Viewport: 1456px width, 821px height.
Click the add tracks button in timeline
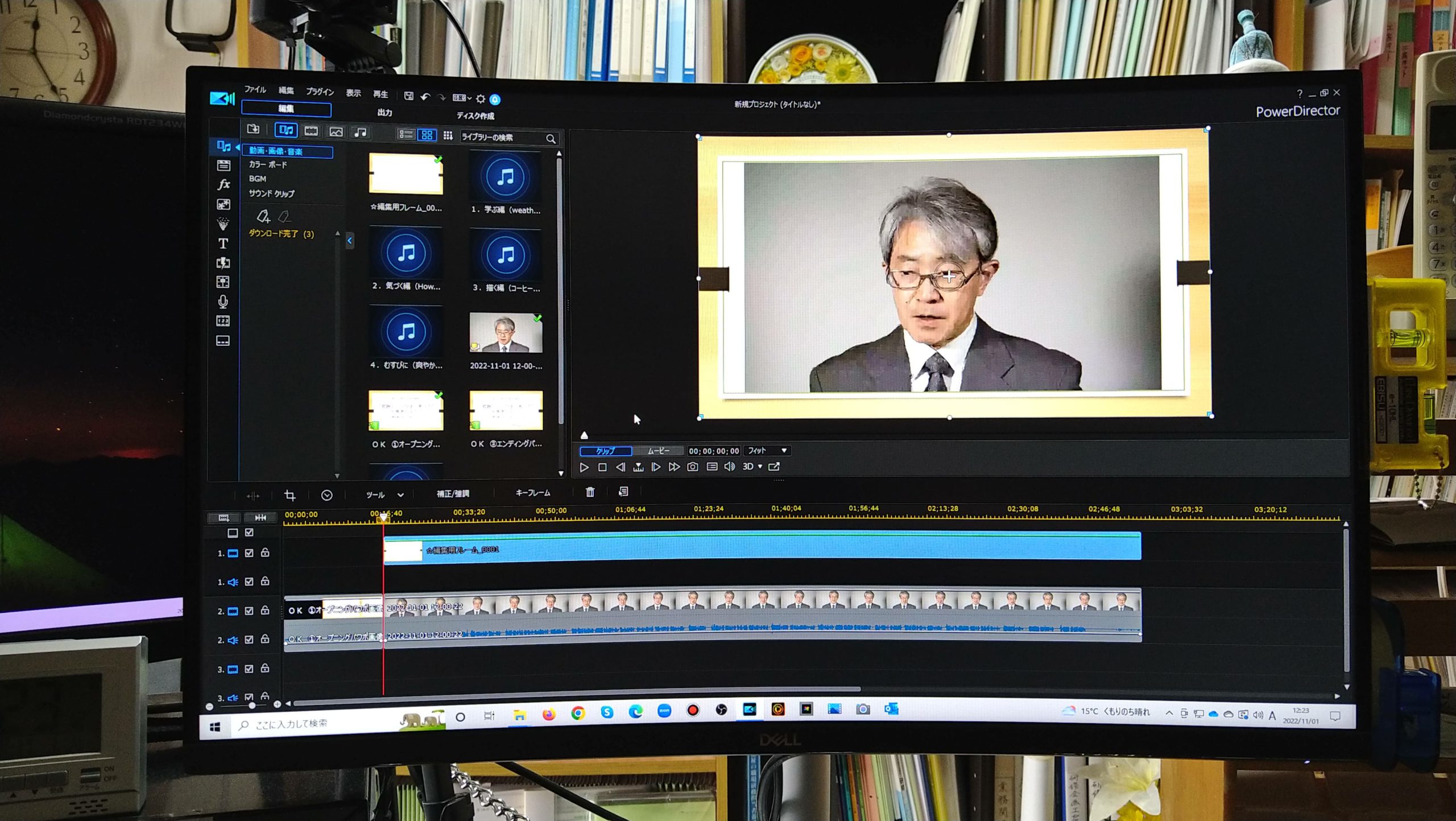point(224,517)
